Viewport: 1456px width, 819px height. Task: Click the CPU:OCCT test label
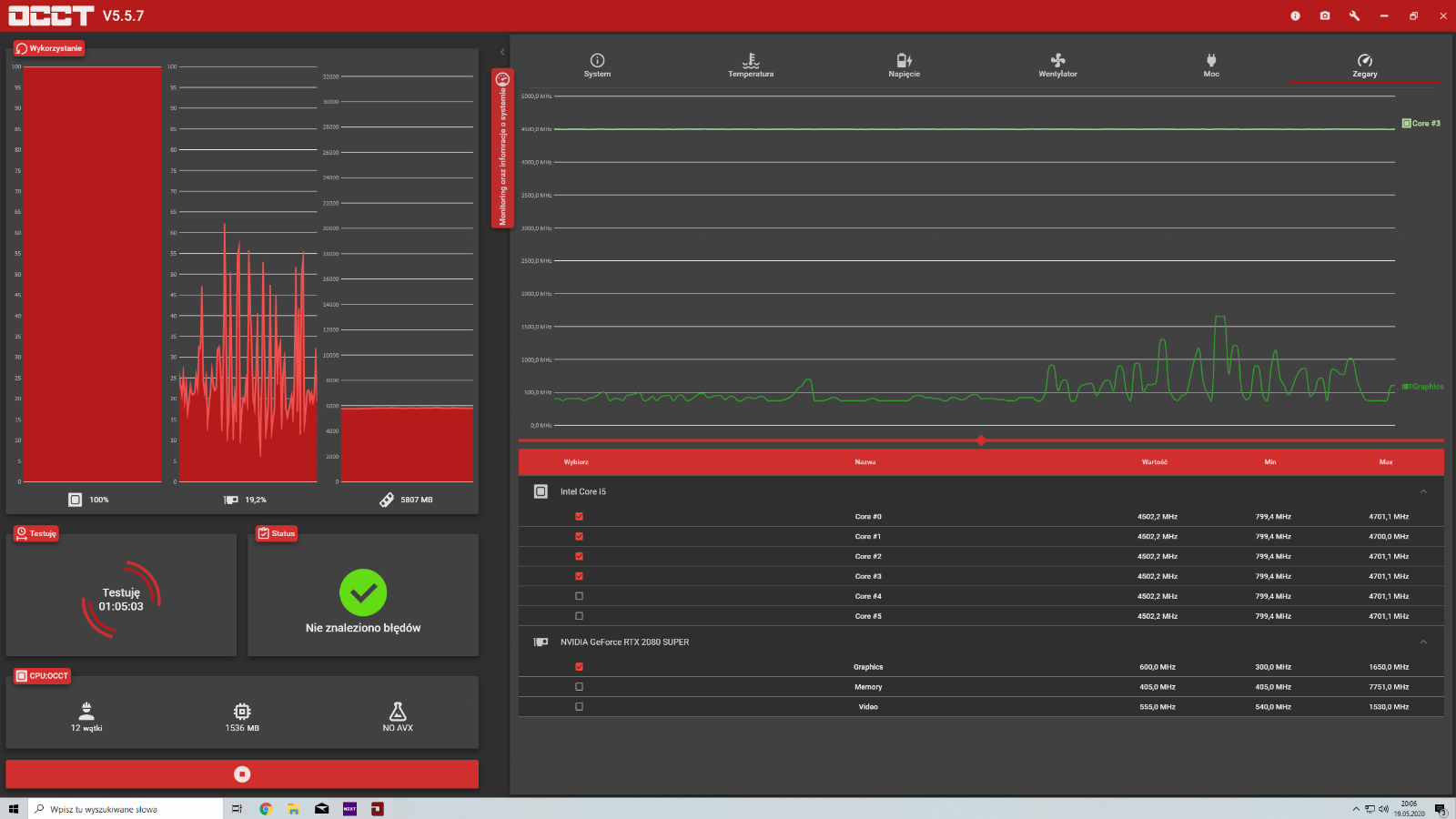tap(42, 676)
